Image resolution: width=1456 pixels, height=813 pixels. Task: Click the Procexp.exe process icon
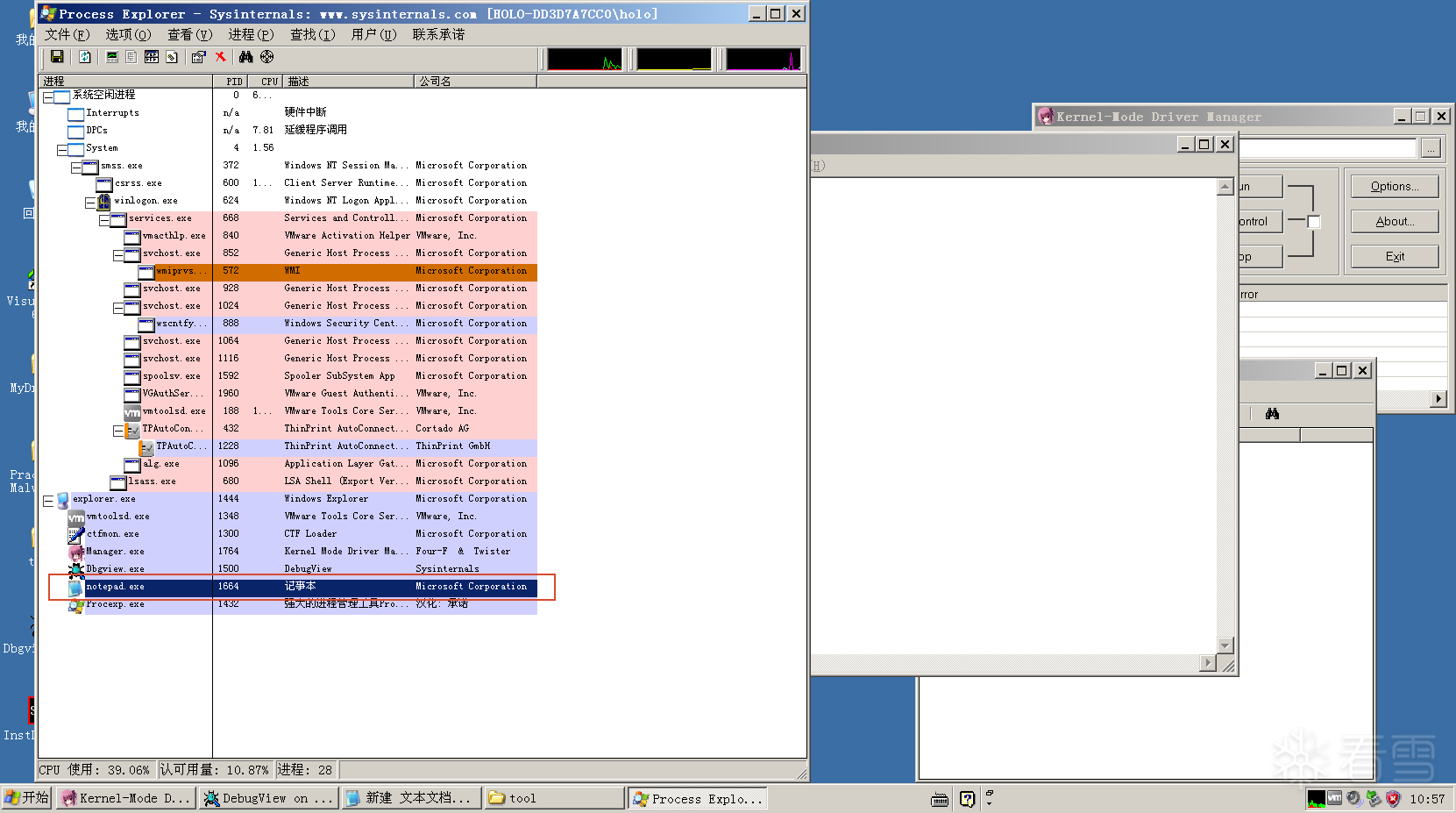coord(75,604)
